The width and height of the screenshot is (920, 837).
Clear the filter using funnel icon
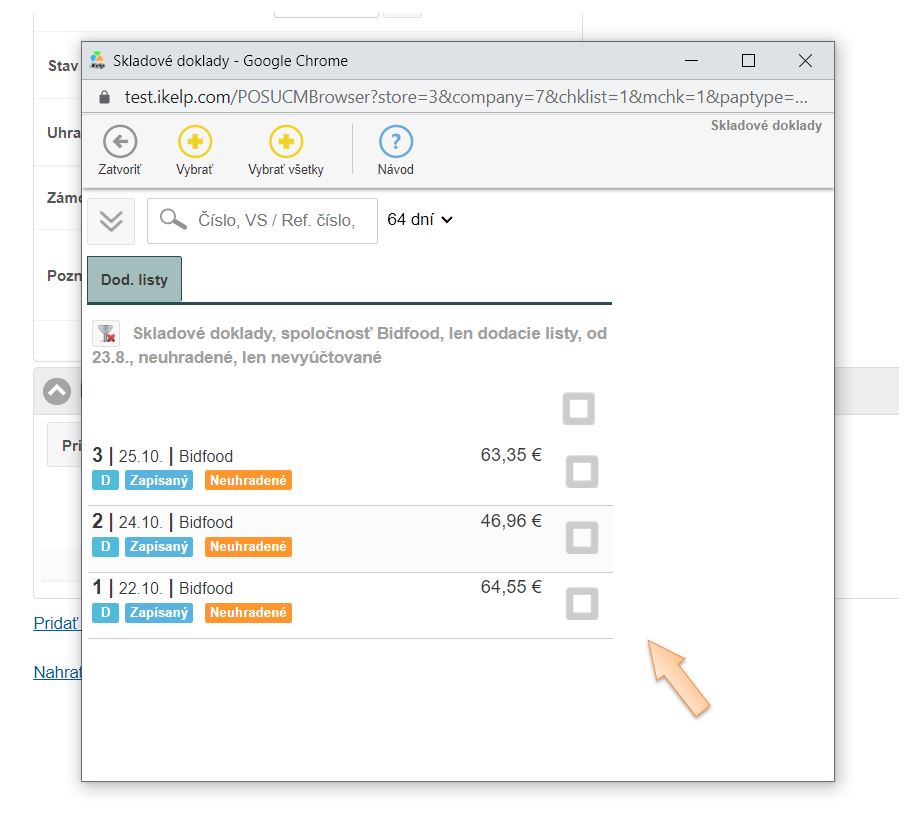coord(106,334)
